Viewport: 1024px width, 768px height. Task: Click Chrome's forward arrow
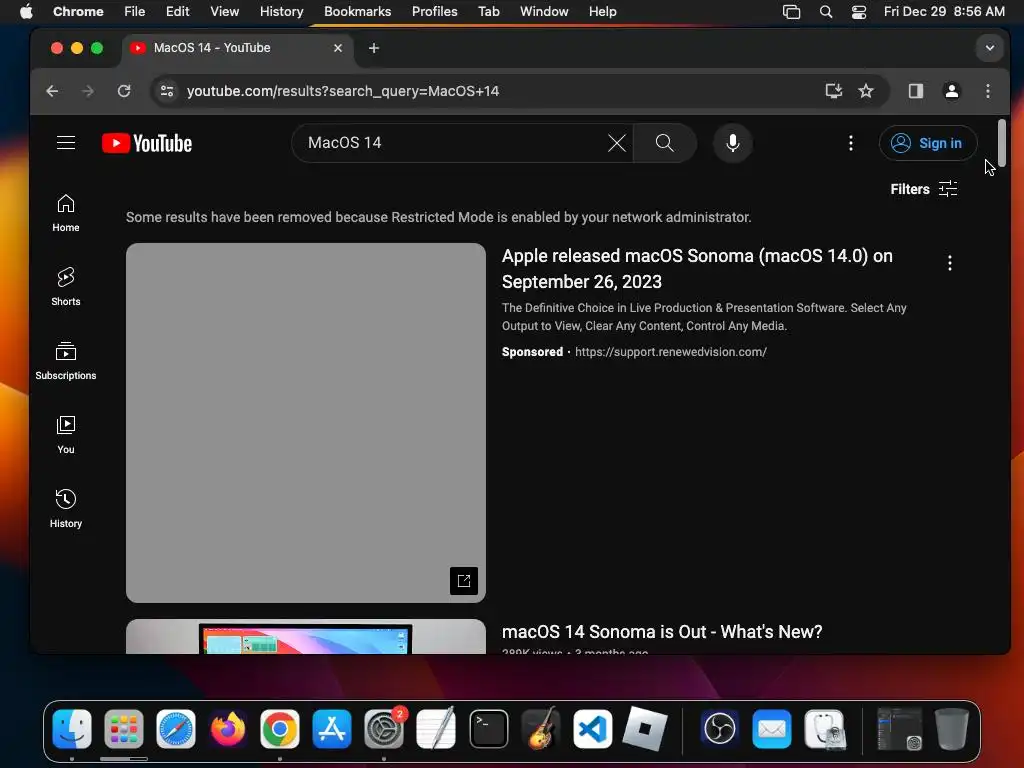(88, 91)
